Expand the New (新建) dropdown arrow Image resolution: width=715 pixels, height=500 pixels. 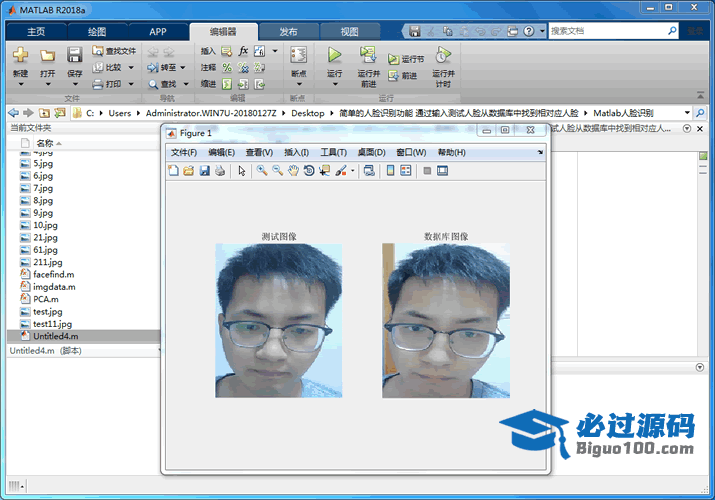point(21,84)
